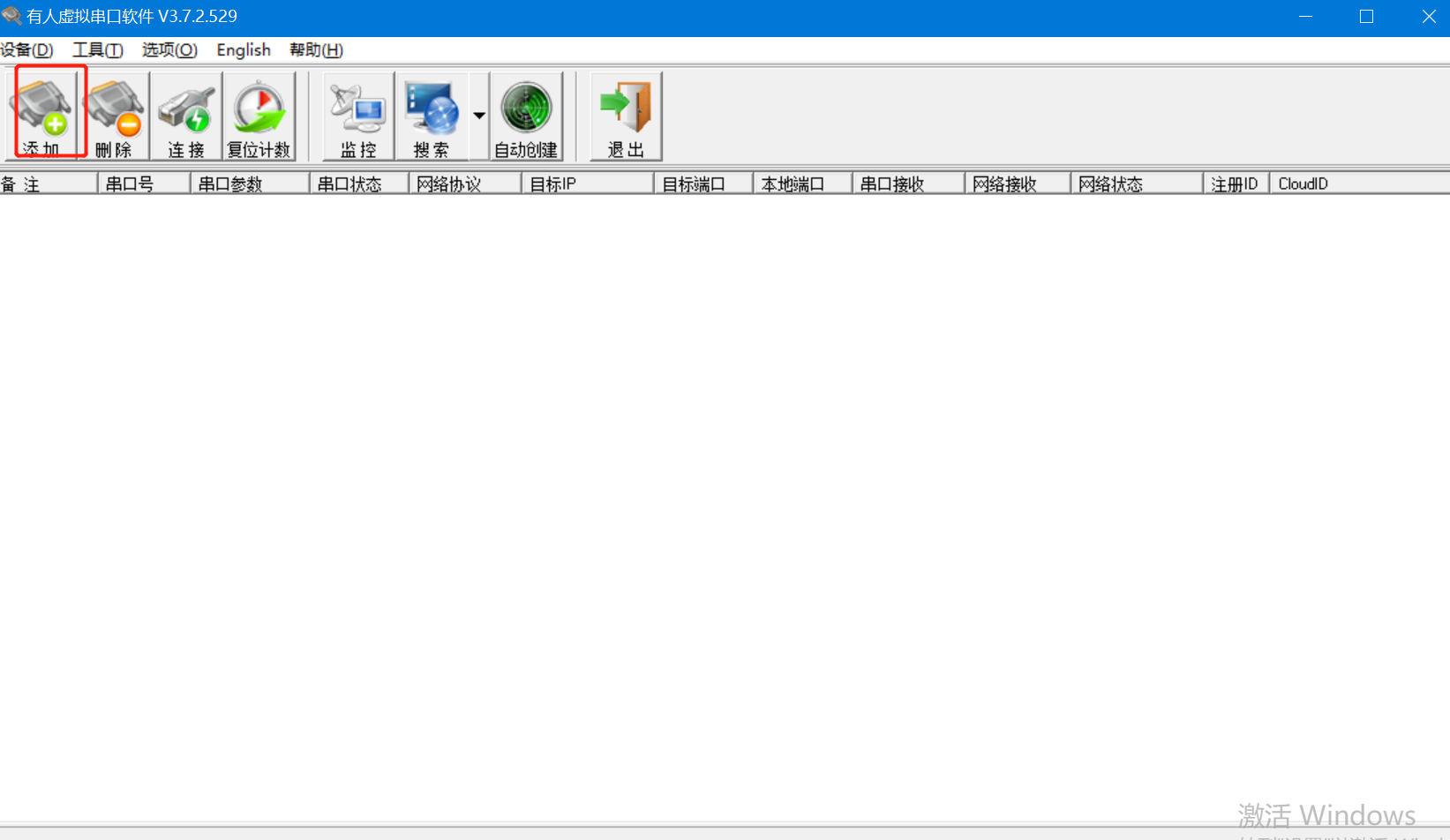The width and height of the screenshot is (1450, 840).
Task: Click the 退出 (Exit) door icon
Action: [626, 115]
